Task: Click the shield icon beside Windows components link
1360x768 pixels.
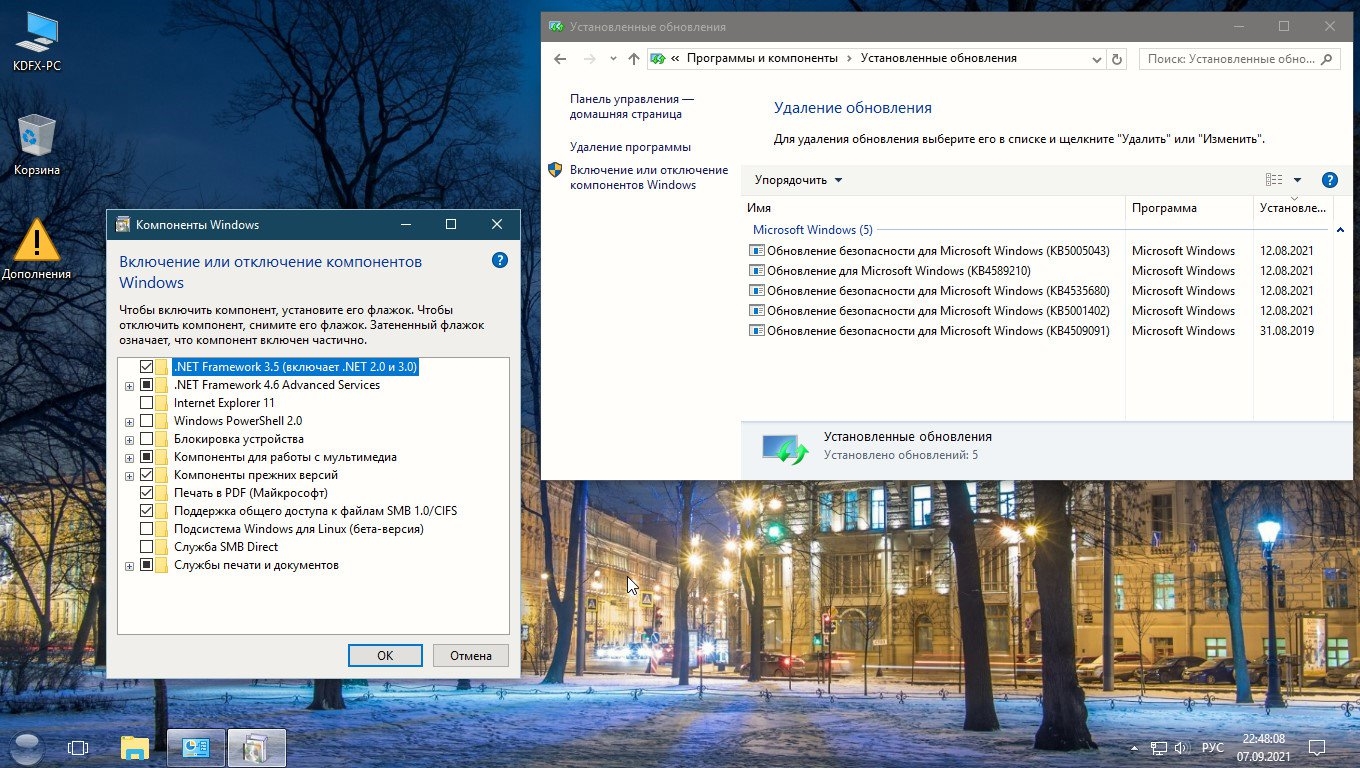Action: click(x=555, y=170)
